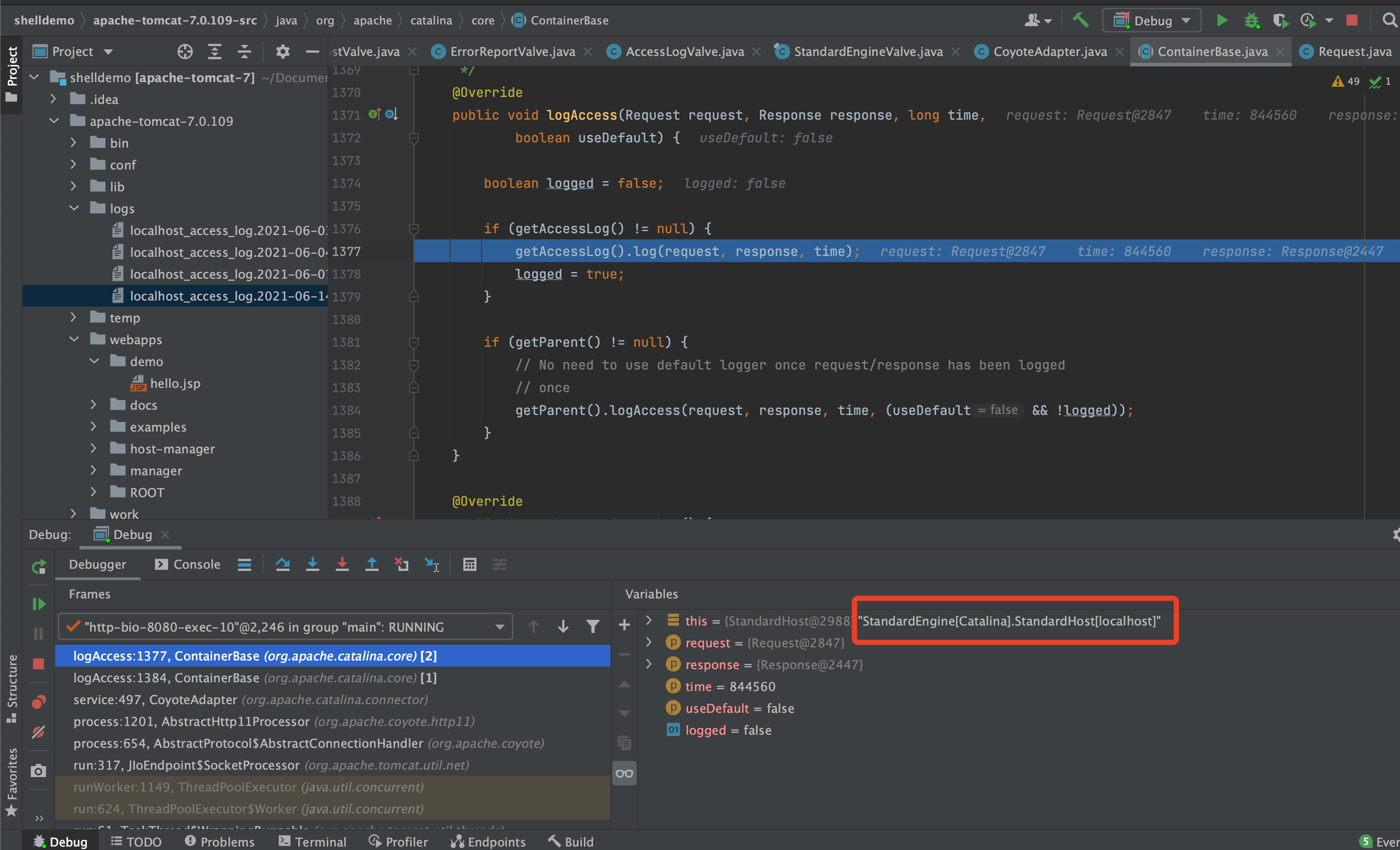1400x850 pixels.
Task: Expand the temp folder in project tree
Action: coord(73,318)
